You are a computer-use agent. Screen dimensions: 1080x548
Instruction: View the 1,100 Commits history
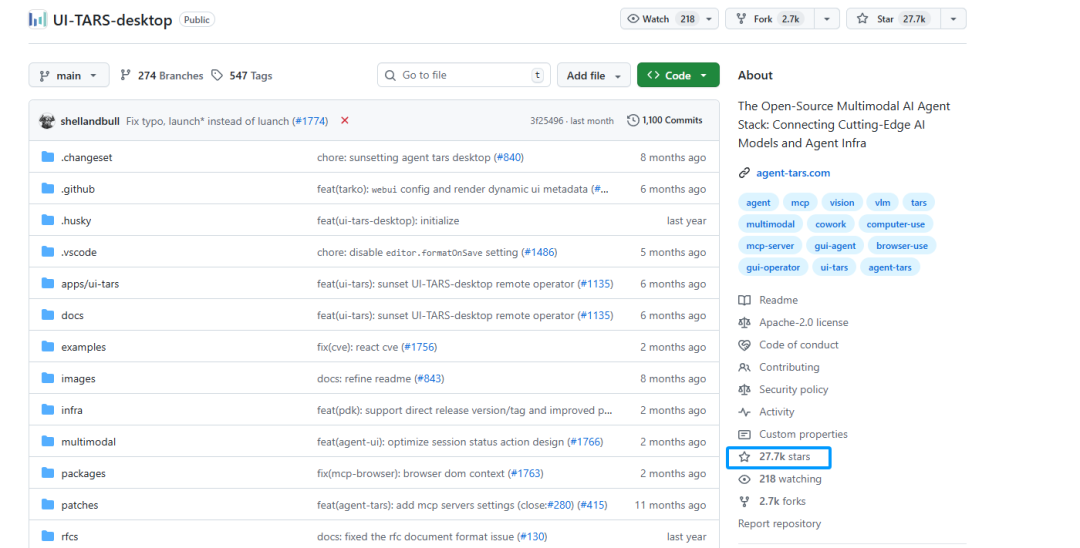[x=665, y=120]
